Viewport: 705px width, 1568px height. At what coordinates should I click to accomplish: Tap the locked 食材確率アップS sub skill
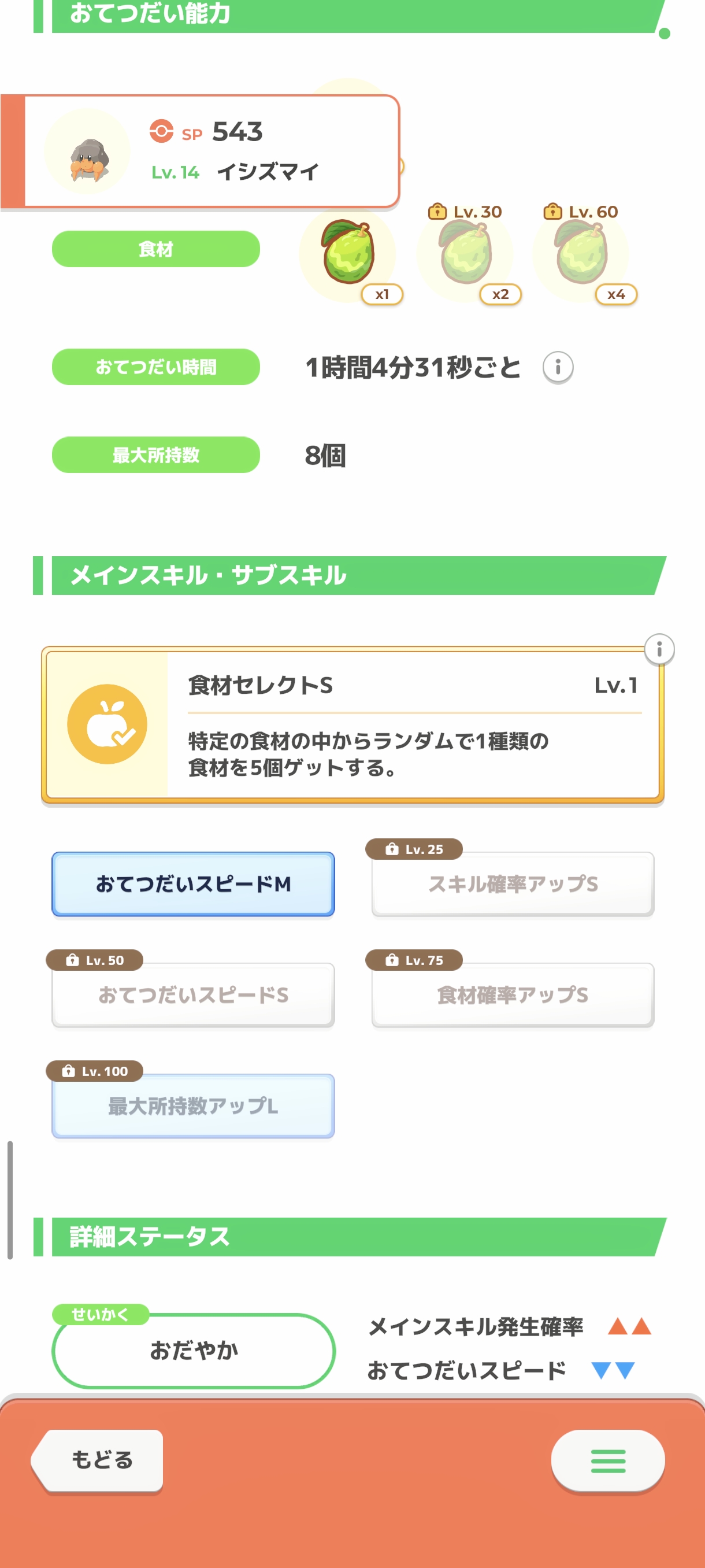513,994
